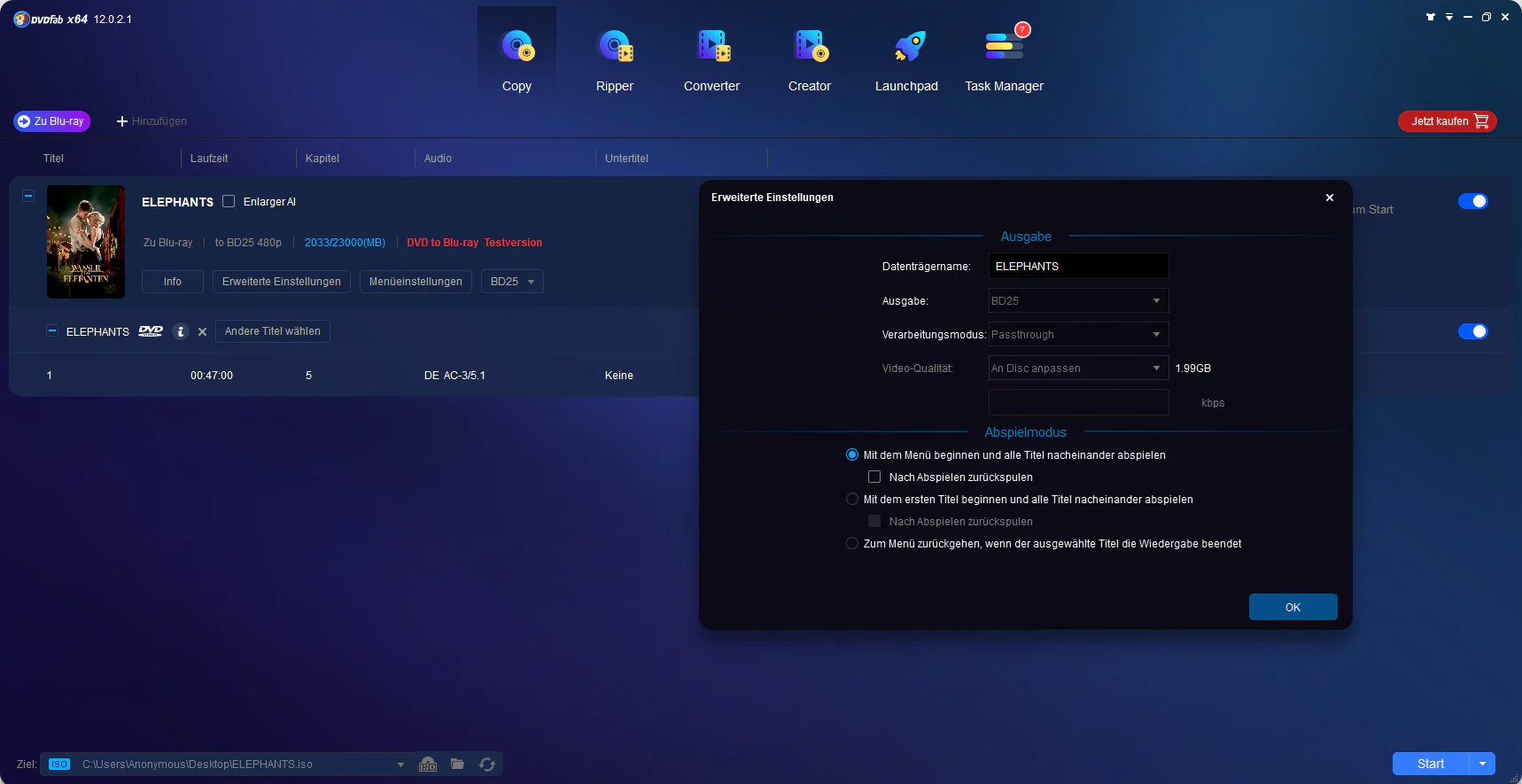1522x784 pixels.
Task: Click the ELEPHANTS movie poster thumbnail
Action: (86, 242)
